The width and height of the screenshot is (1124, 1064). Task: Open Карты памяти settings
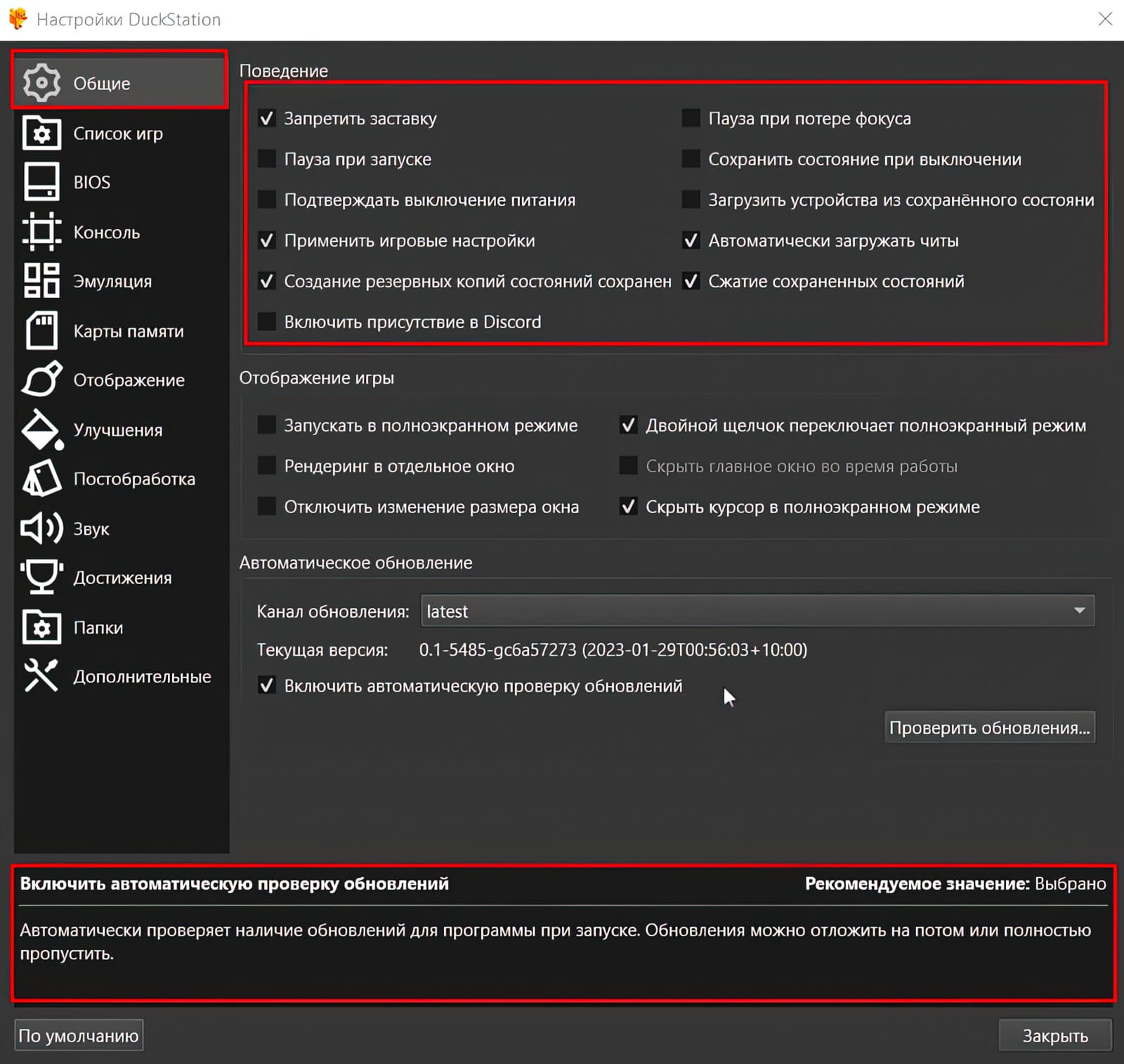click(120, 330)
